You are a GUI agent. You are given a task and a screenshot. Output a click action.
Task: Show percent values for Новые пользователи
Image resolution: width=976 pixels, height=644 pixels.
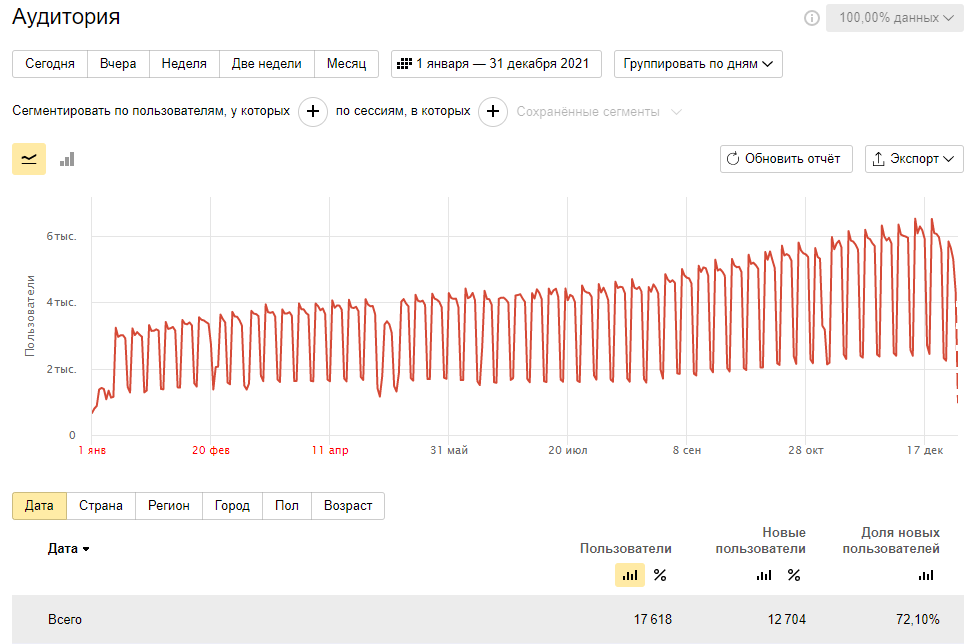point(794,575)
